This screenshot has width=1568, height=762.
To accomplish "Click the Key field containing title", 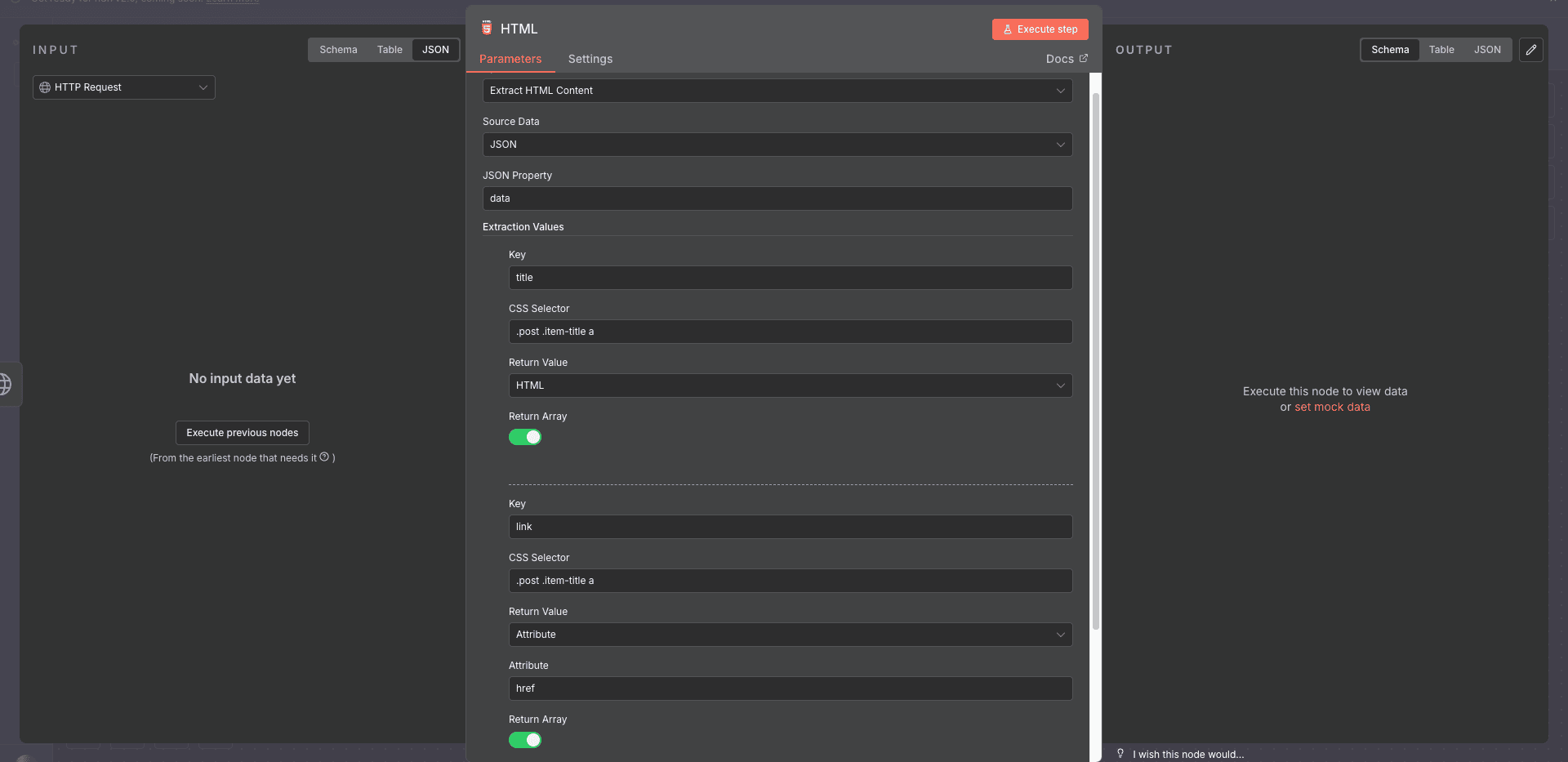I will click(791, 278).
